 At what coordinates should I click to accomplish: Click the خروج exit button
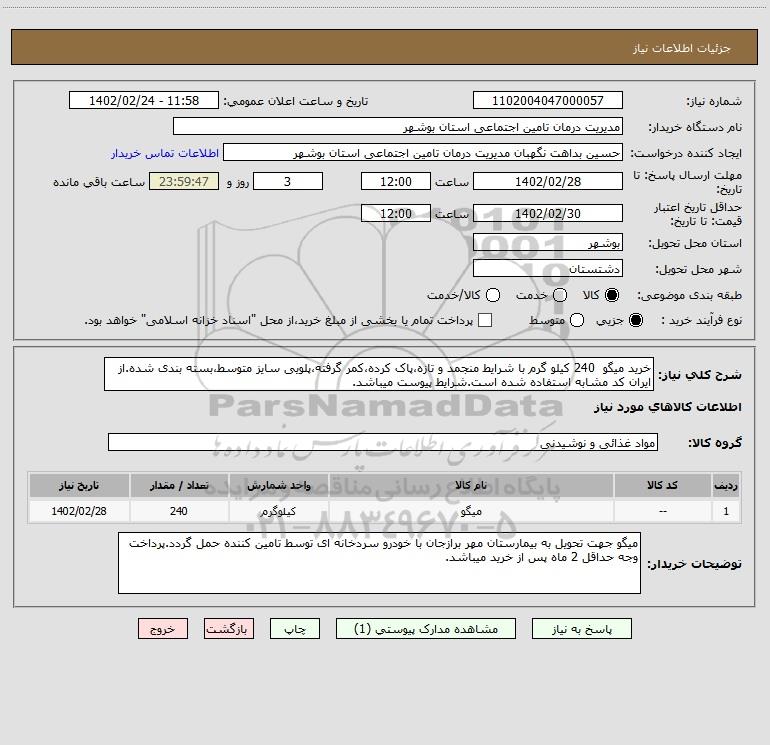tap(163, 629)
